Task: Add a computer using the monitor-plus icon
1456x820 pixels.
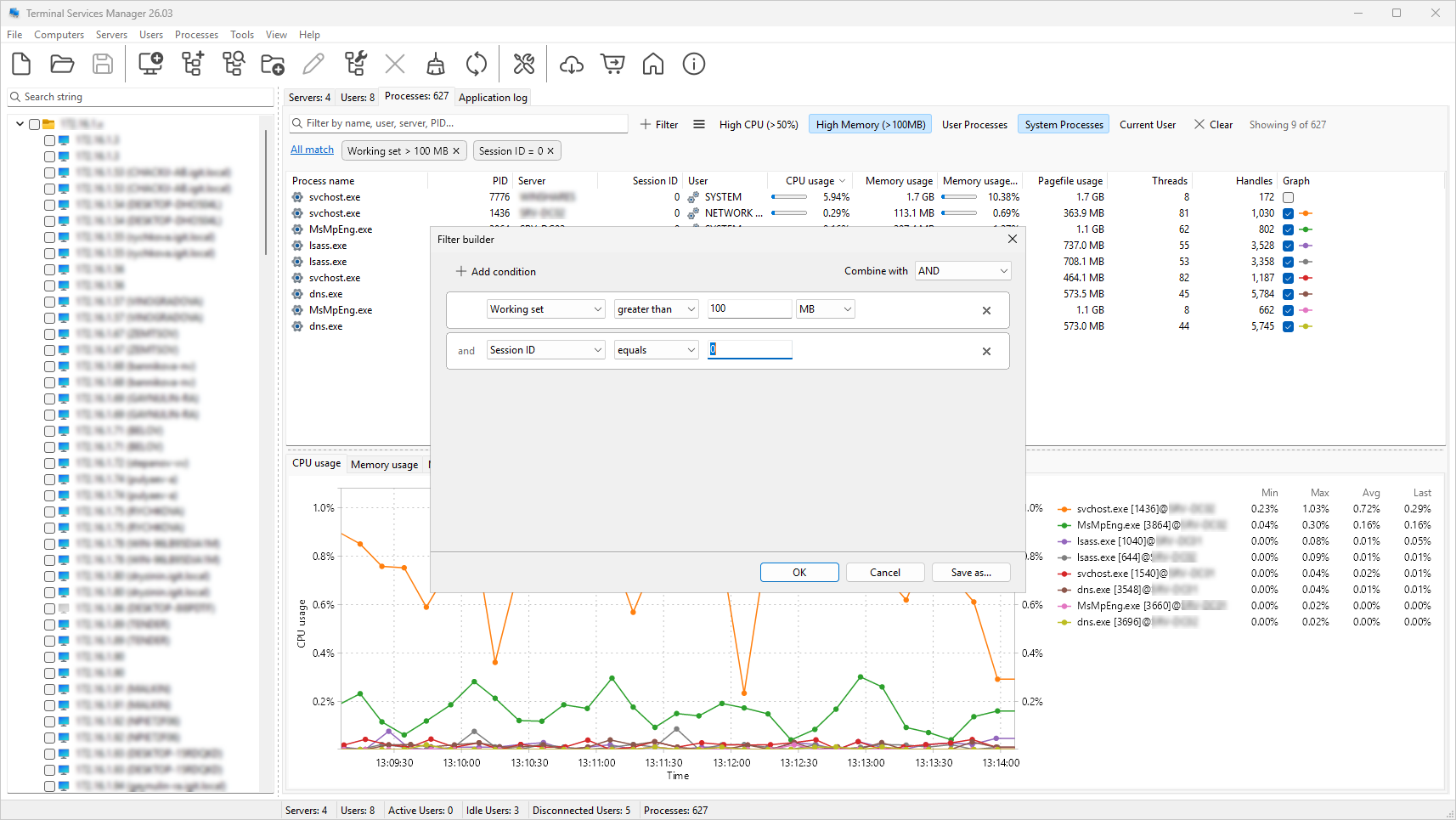Action: point(150,64)
